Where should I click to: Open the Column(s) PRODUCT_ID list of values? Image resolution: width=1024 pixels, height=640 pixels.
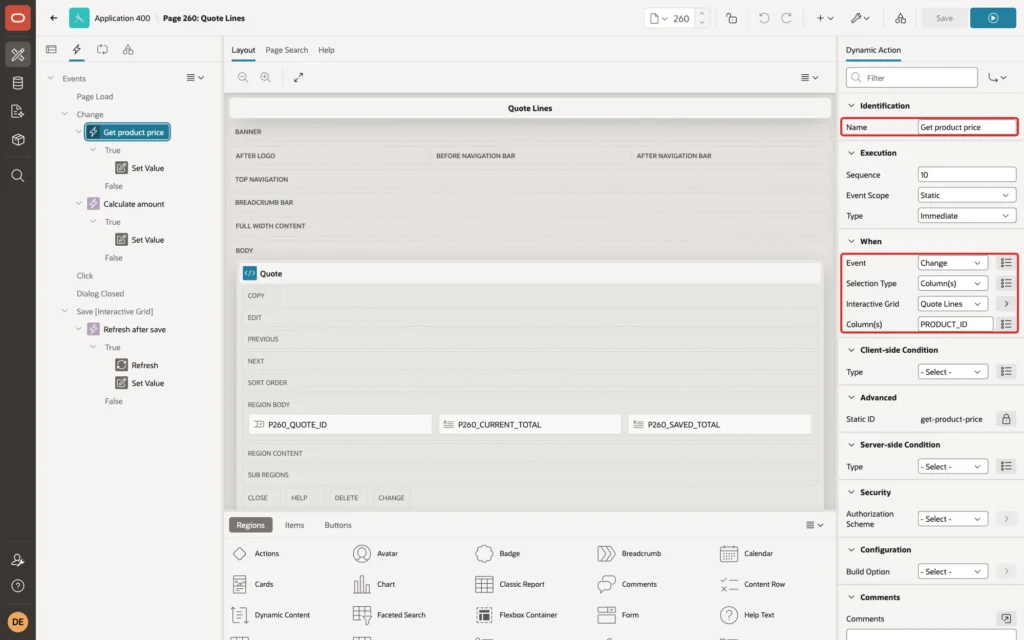point(1006,324)
